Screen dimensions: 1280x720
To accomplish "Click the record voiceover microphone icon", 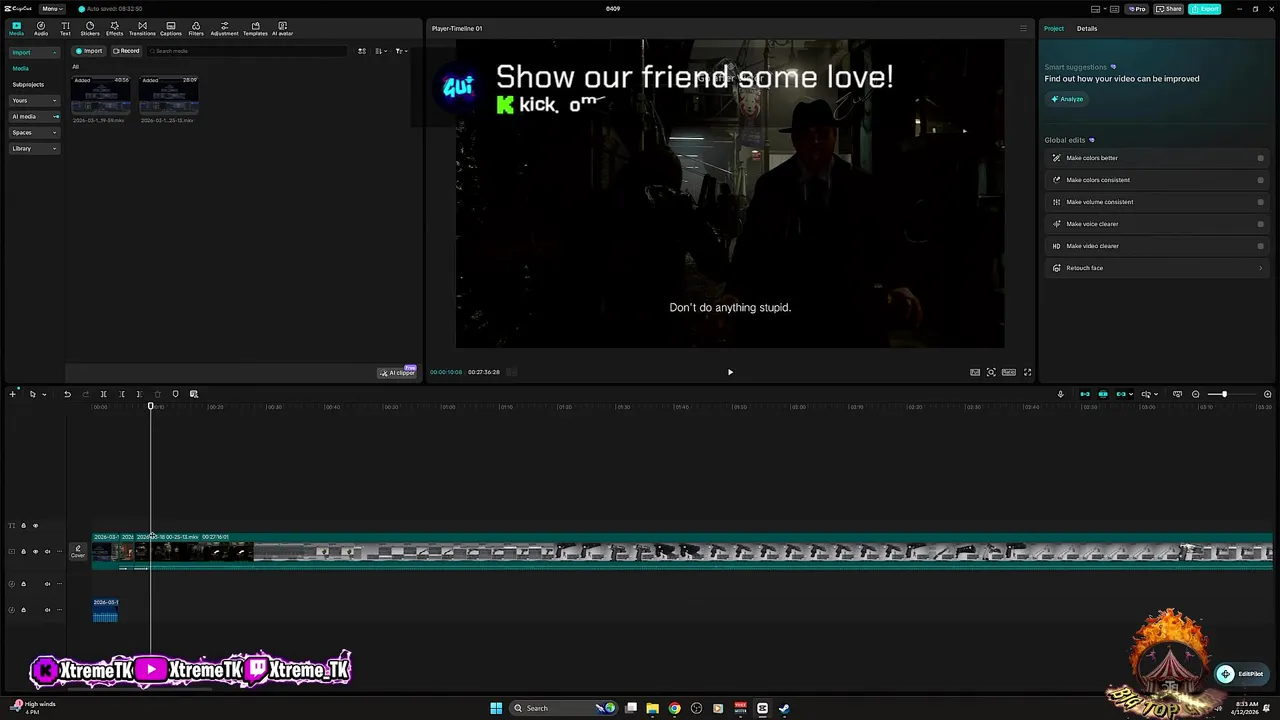I will 1060,394.
